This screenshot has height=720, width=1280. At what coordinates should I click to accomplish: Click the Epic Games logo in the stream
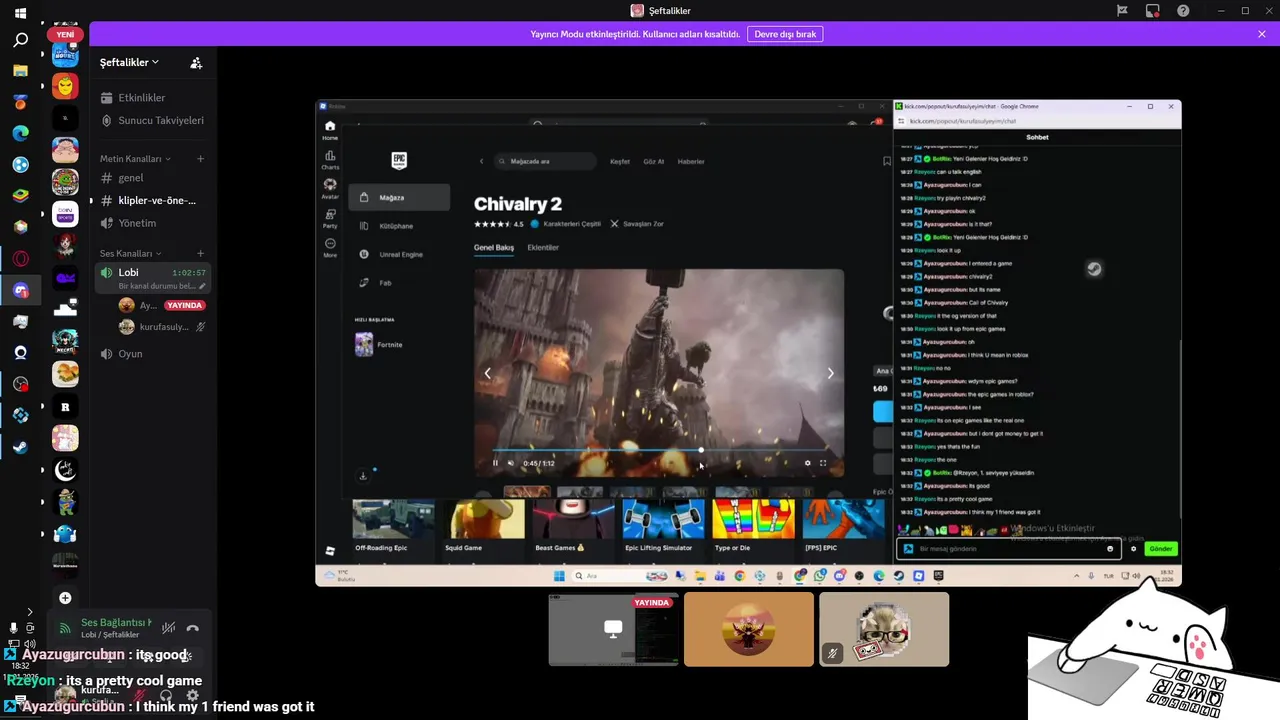point(399,160)
